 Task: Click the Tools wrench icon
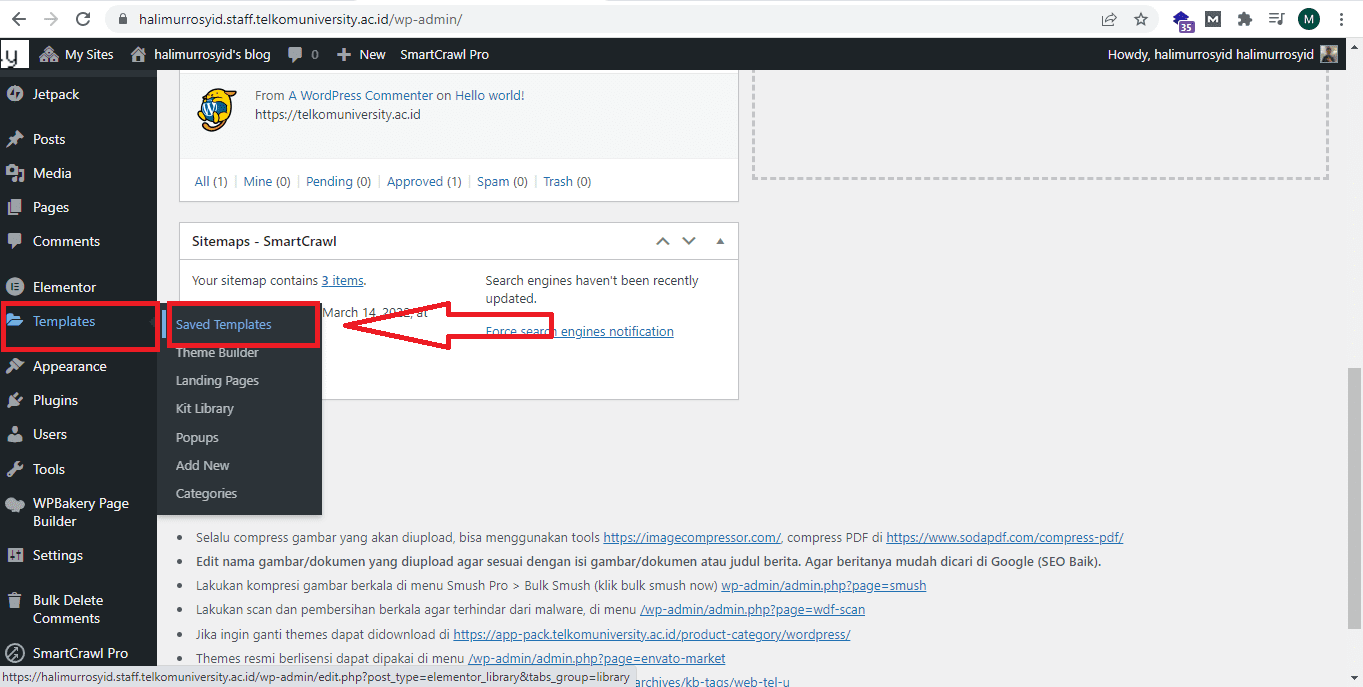14,469
